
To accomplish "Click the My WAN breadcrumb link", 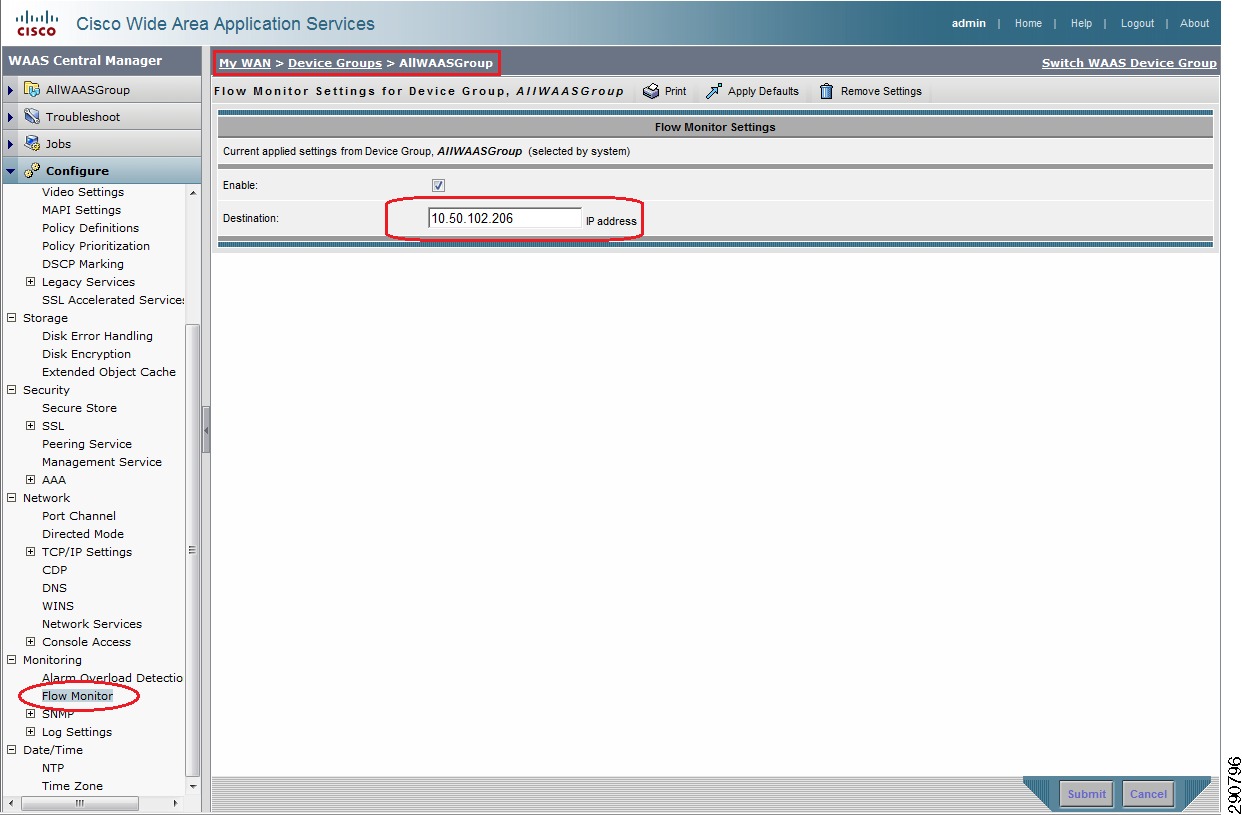I will [245, 63].
